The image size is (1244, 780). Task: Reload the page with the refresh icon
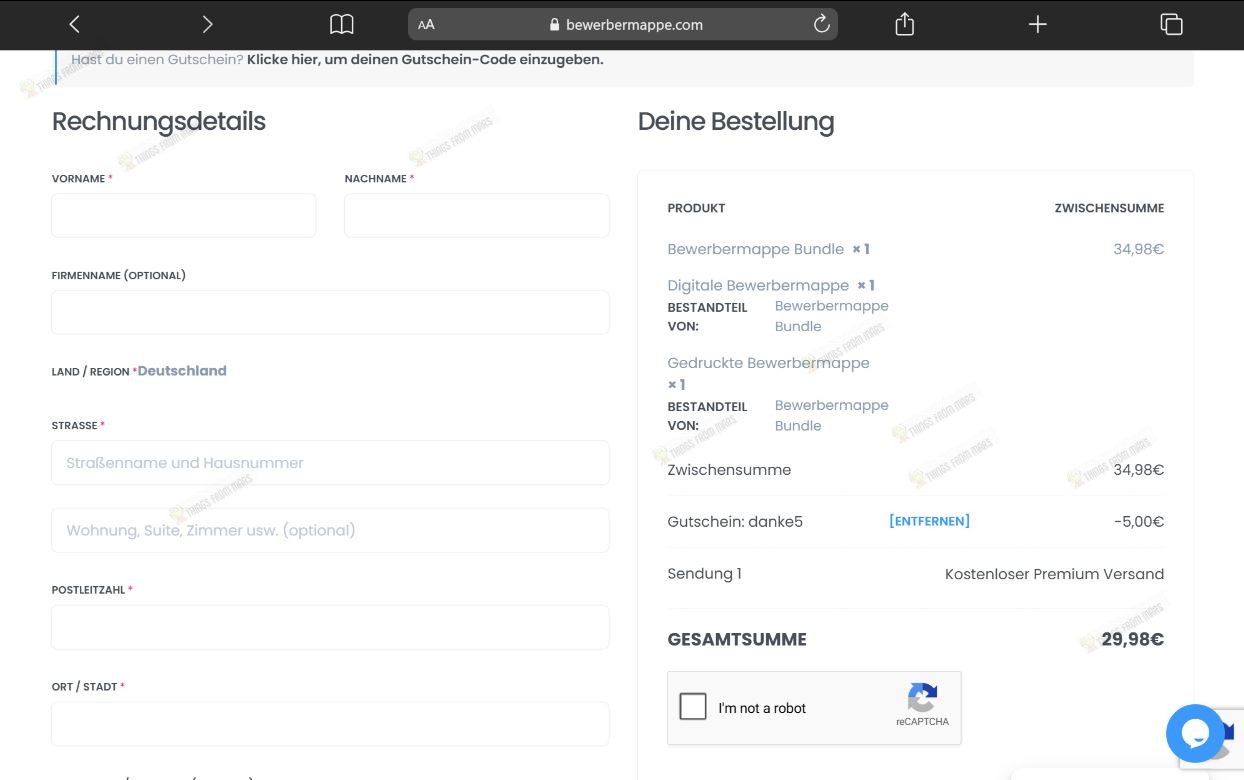821,24
